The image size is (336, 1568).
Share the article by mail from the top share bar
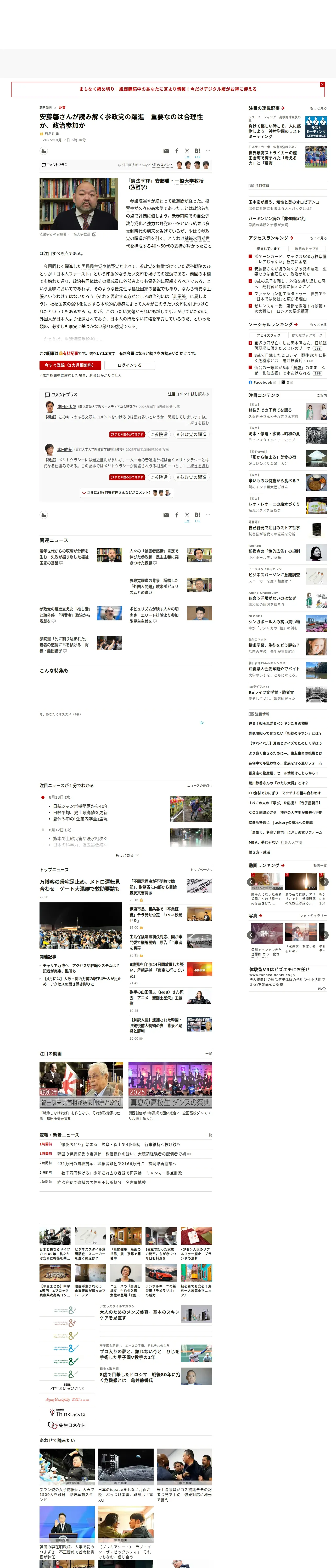pyautogui.click(x=166, y=151)
